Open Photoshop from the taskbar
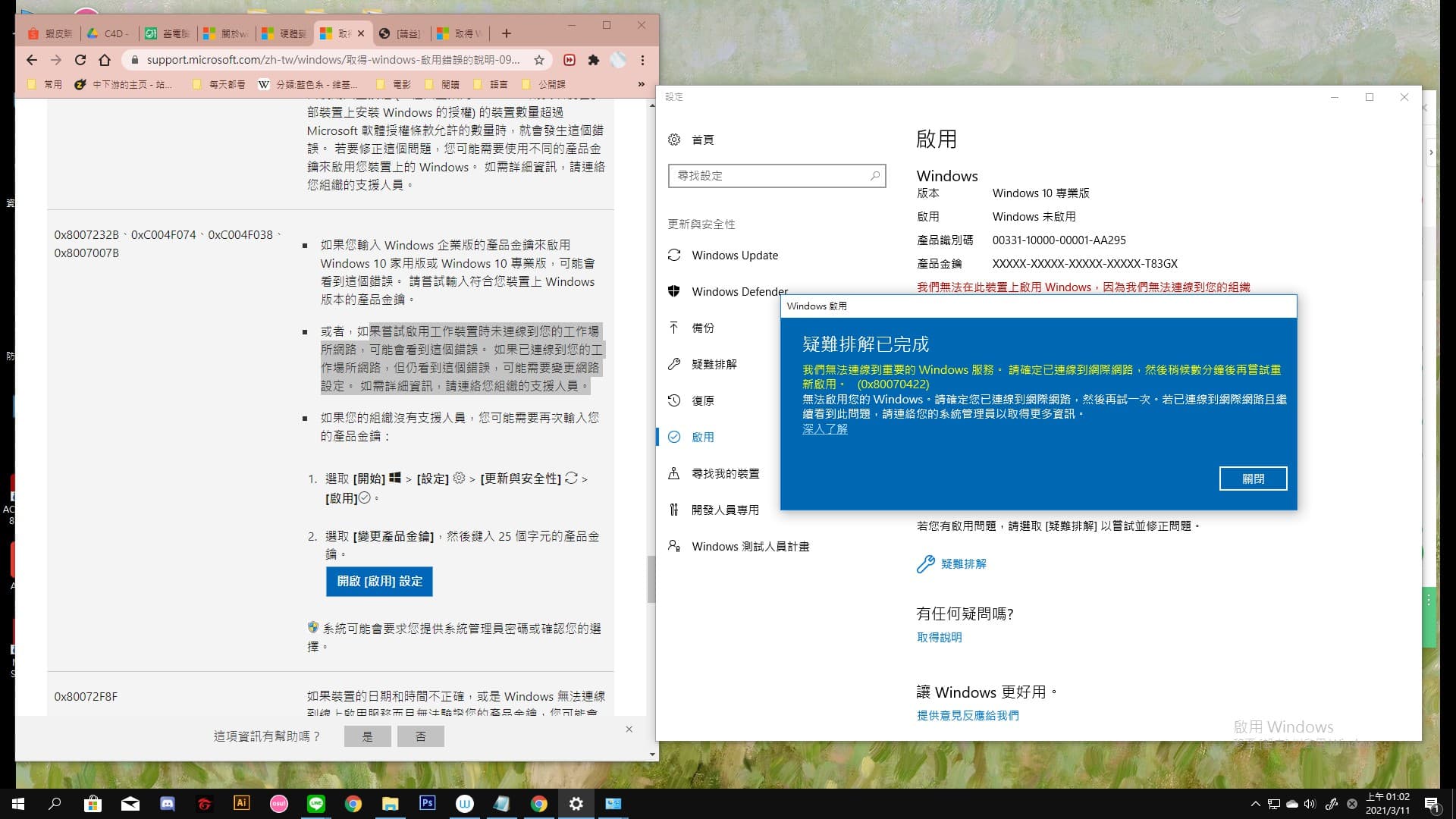Image resolution: width=1456 pixels, height=819 pixels. [428, 803]
